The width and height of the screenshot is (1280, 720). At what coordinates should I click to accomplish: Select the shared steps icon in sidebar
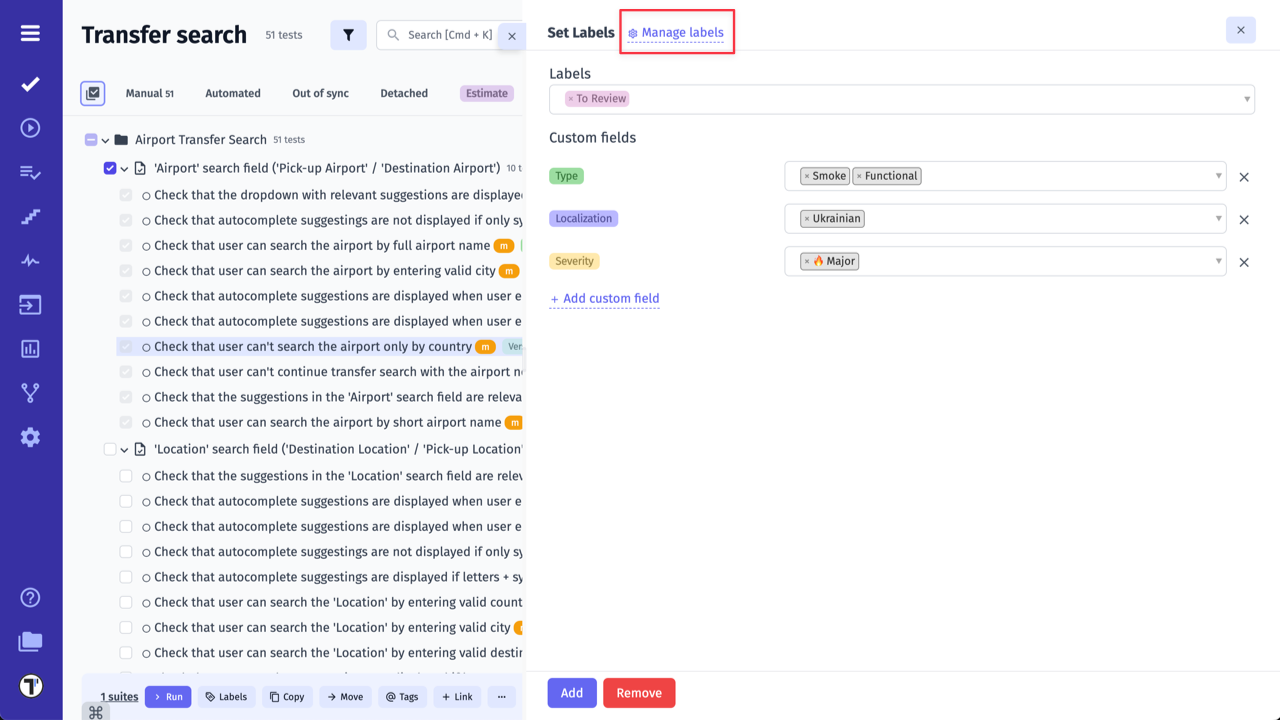tap(30, 216)
